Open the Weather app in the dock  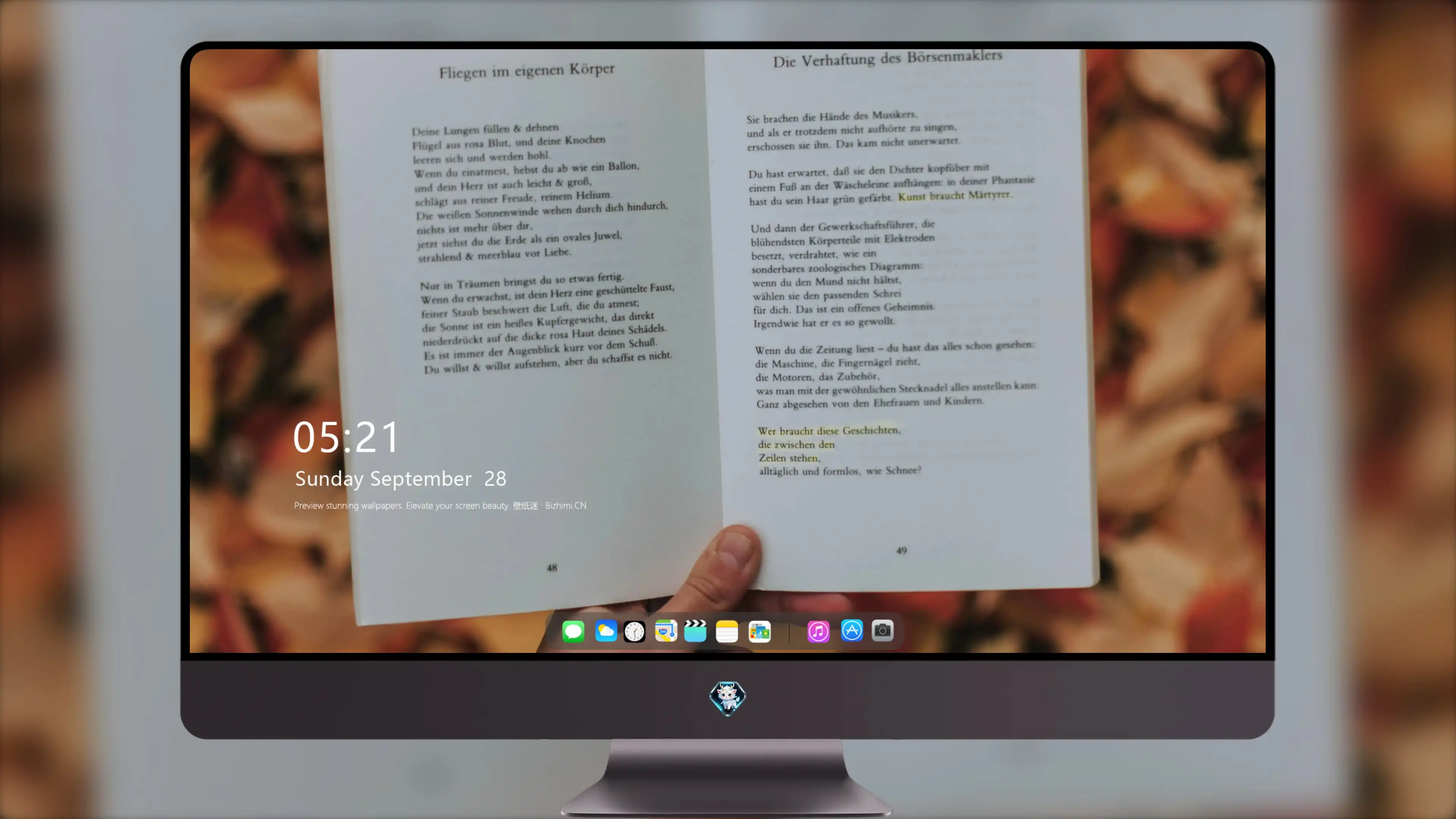[606, 631]
